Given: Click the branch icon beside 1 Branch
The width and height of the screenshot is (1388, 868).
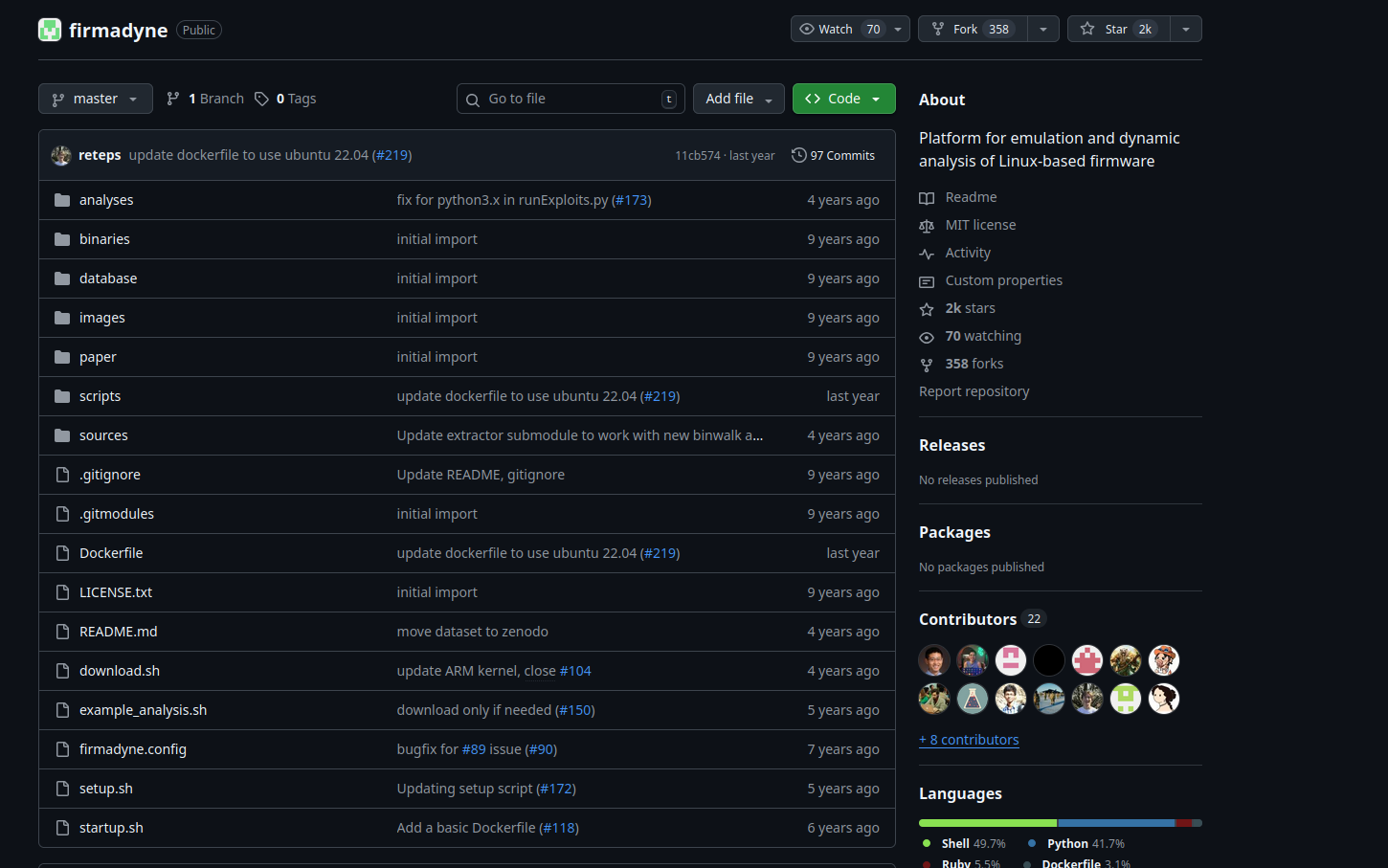Looking at the screenshot, I should (173, 99).
